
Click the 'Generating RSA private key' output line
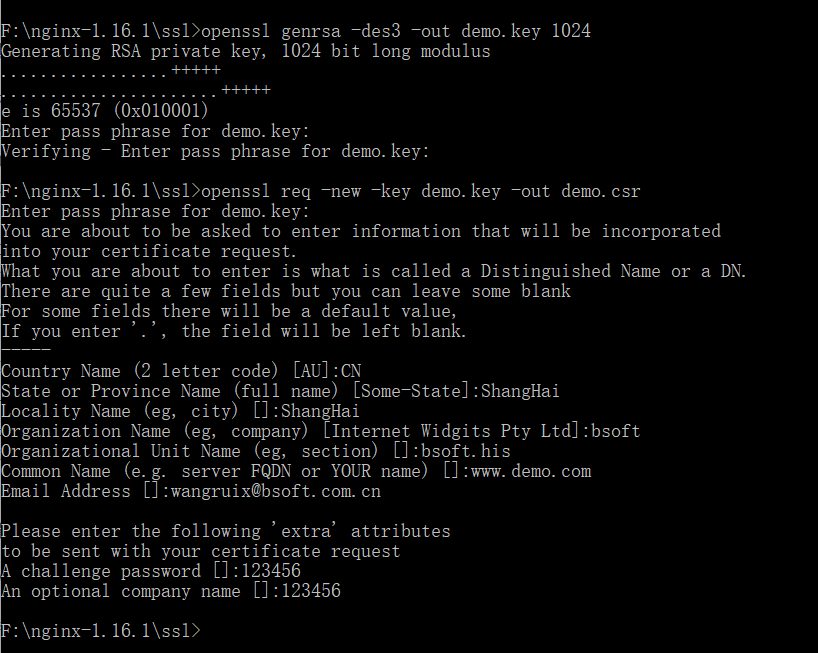pos(245,51)
